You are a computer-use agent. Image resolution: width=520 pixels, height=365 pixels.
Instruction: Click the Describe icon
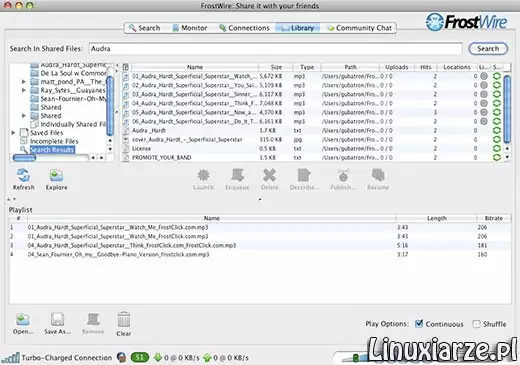pos(304,175)
